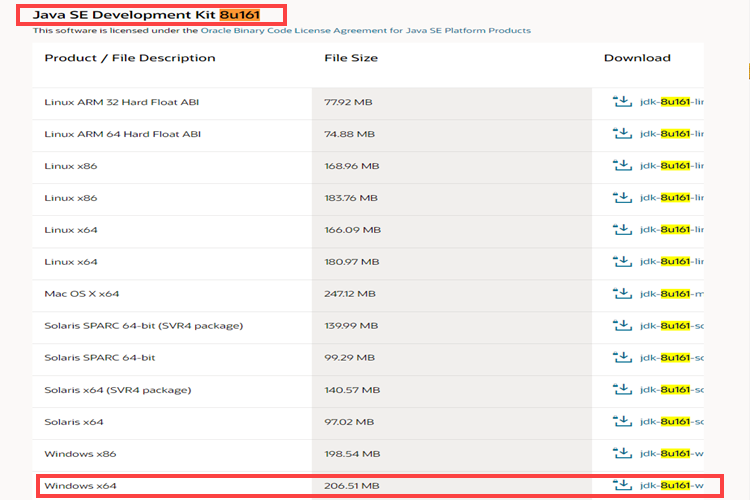Click download icon in Solaris SPARC SVR4 package row
Screen dimensions: 750x500
click(x=622, y=325)
